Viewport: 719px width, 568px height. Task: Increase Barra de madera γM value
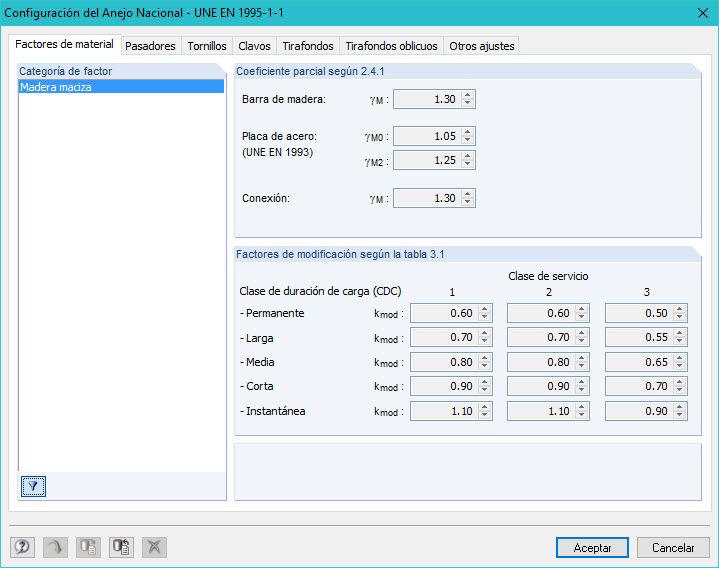467,95
